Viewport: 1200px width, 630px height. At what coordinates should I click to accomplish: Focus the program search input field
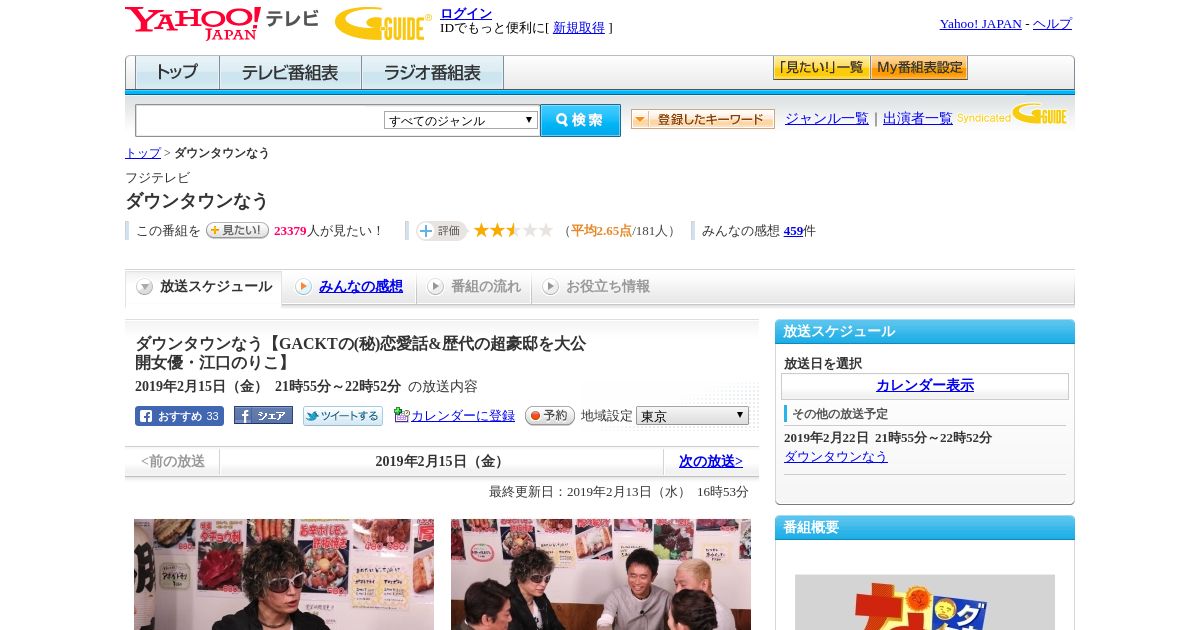260,120
